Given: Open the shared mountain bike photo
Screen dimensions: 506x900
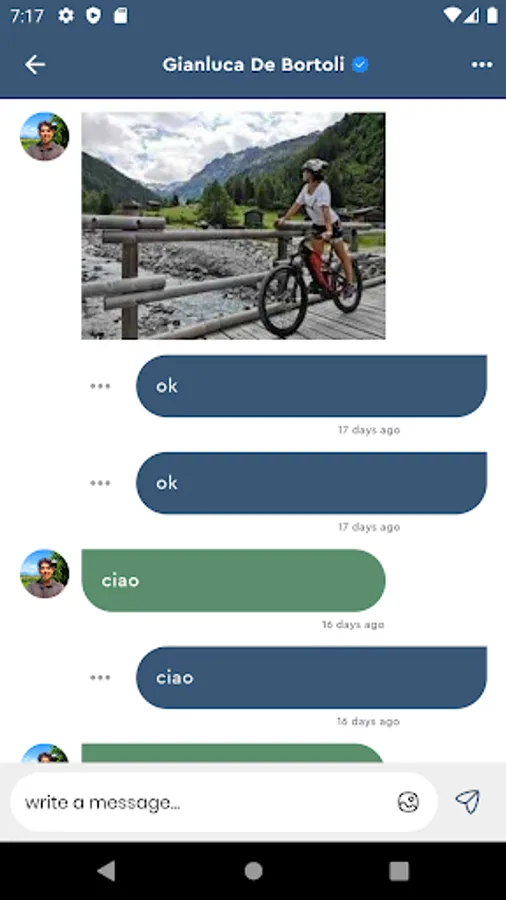Looking at the screenshot, I should click(x=233, y=226).
